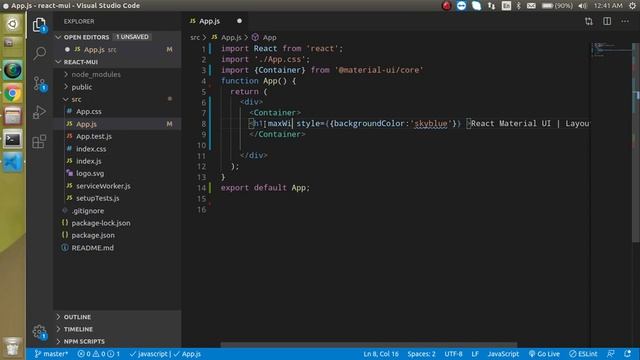The width and height of the screenshot is (640, 360).
Task: Click the master branch indicator in status bar
Action: tap(51, 354)
